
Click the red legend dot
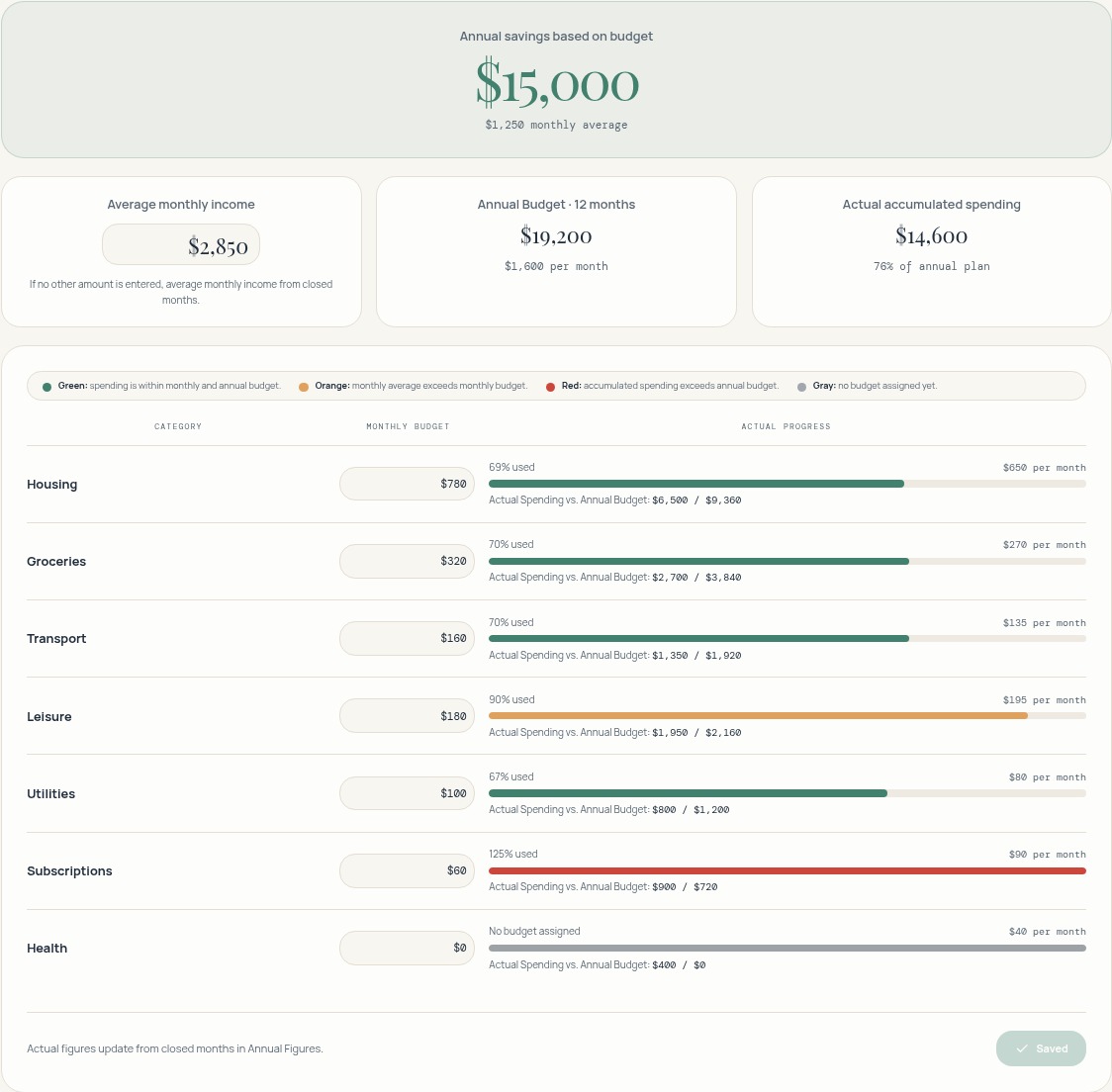click(x=550, y=387)
